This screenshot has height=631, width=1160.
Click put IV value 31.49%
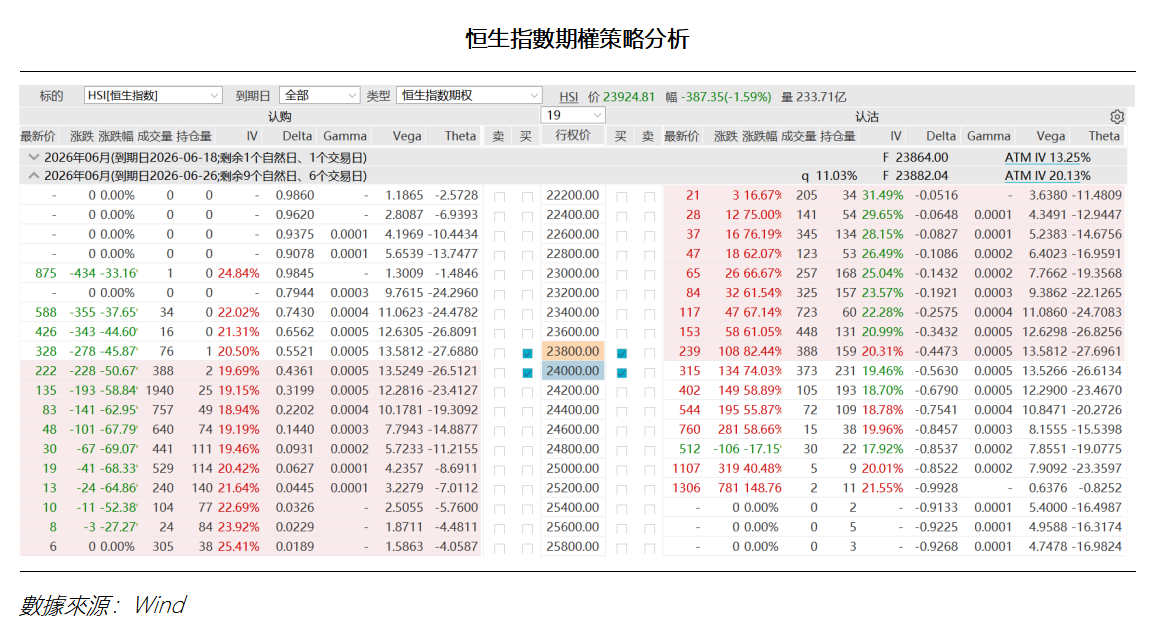(883, 195)
